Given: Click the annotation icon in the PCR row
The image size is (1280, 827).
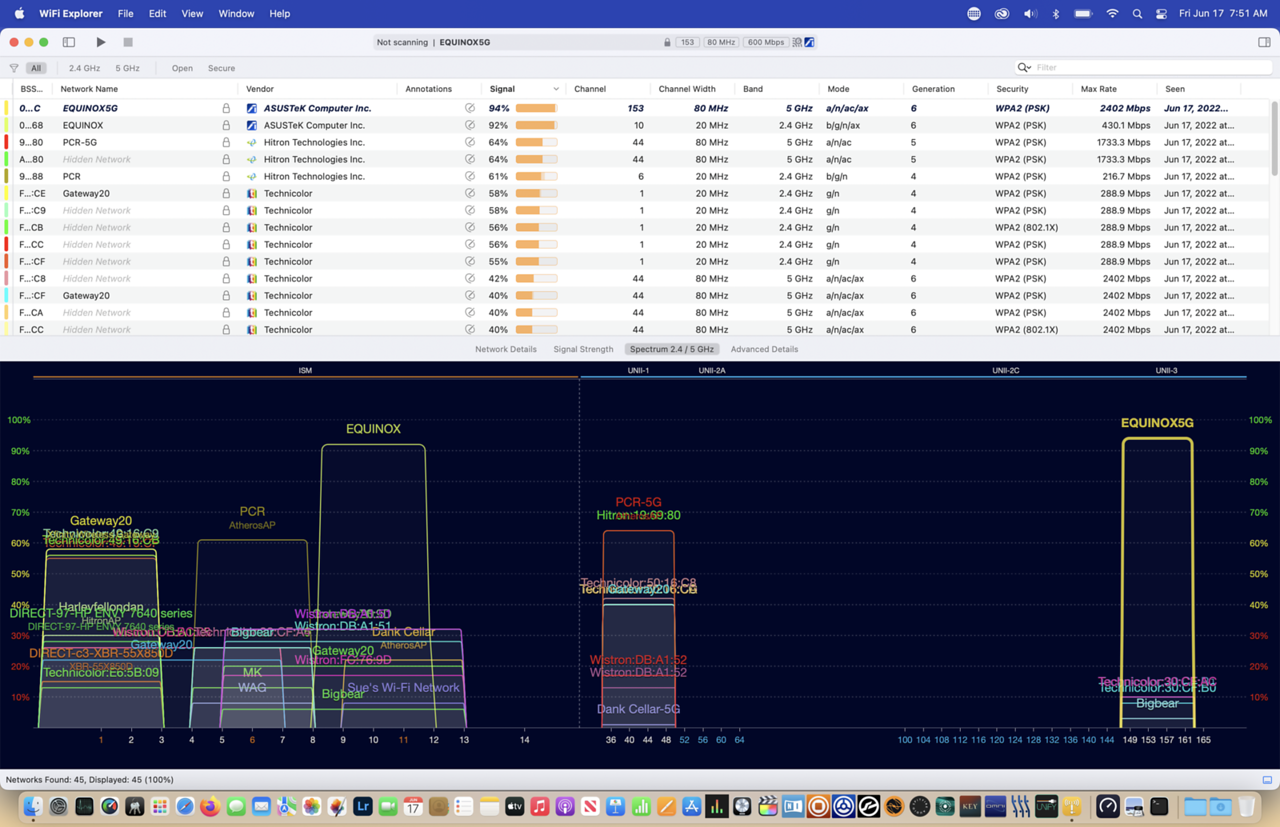Looking at the screenshot, I should click(469, 176).
